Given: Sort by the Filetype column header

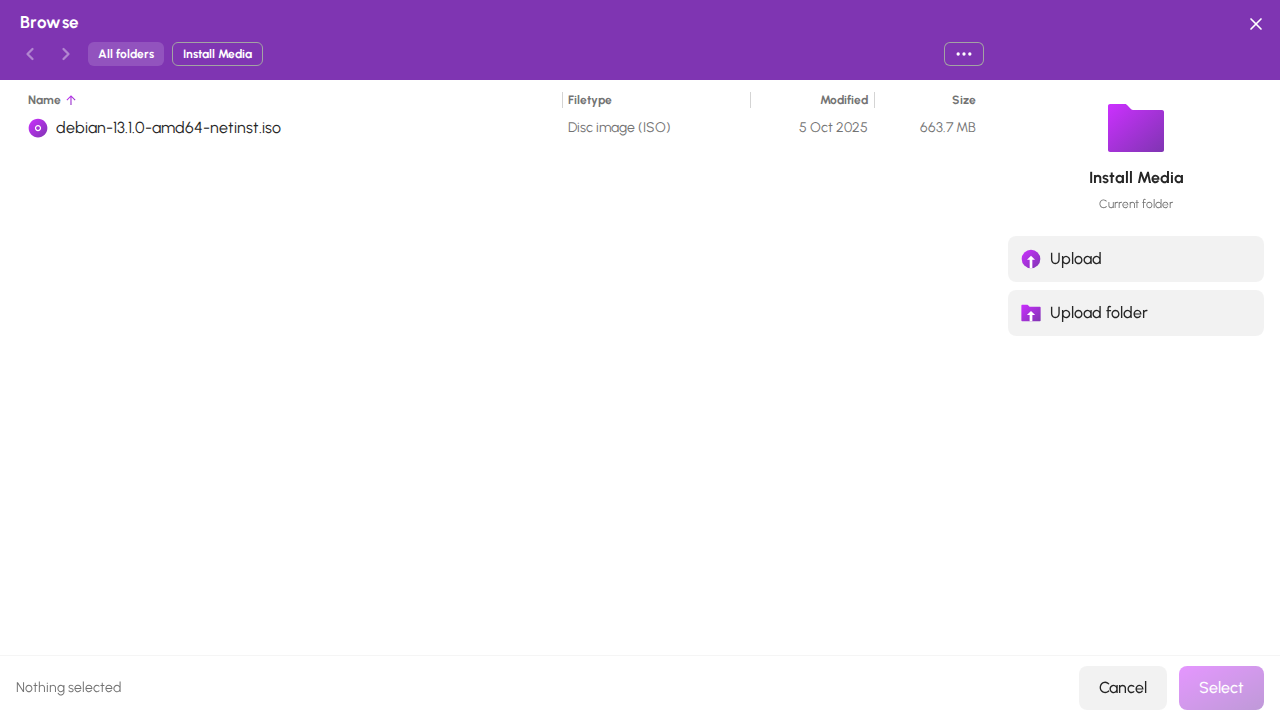Looking at the screenshot, I should (x=590, y=100).
